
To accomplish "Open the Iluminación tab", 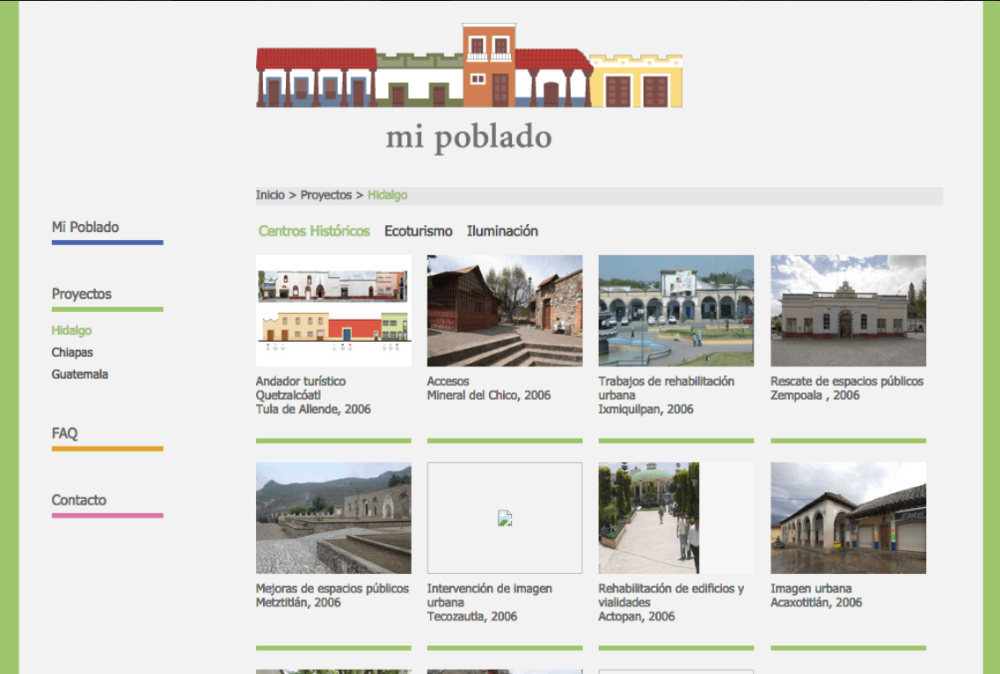I will 502,231.
